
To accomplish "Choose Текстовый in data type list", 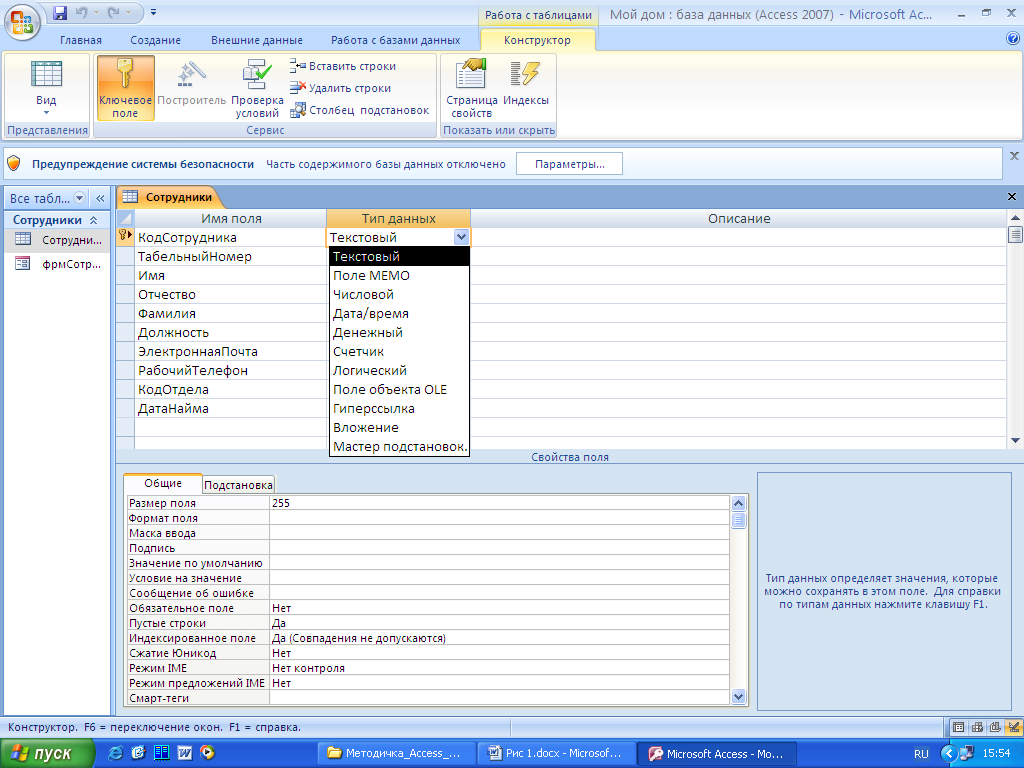I will coord(399,257).
